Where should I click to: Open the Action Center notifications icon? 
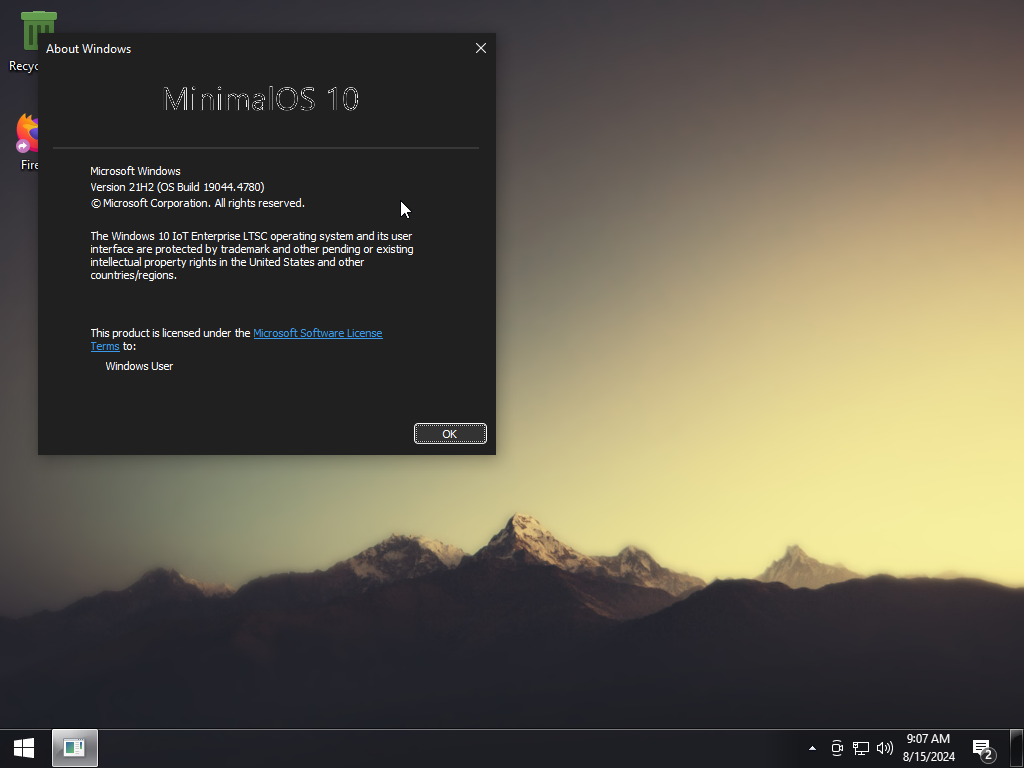pos(982,748)
